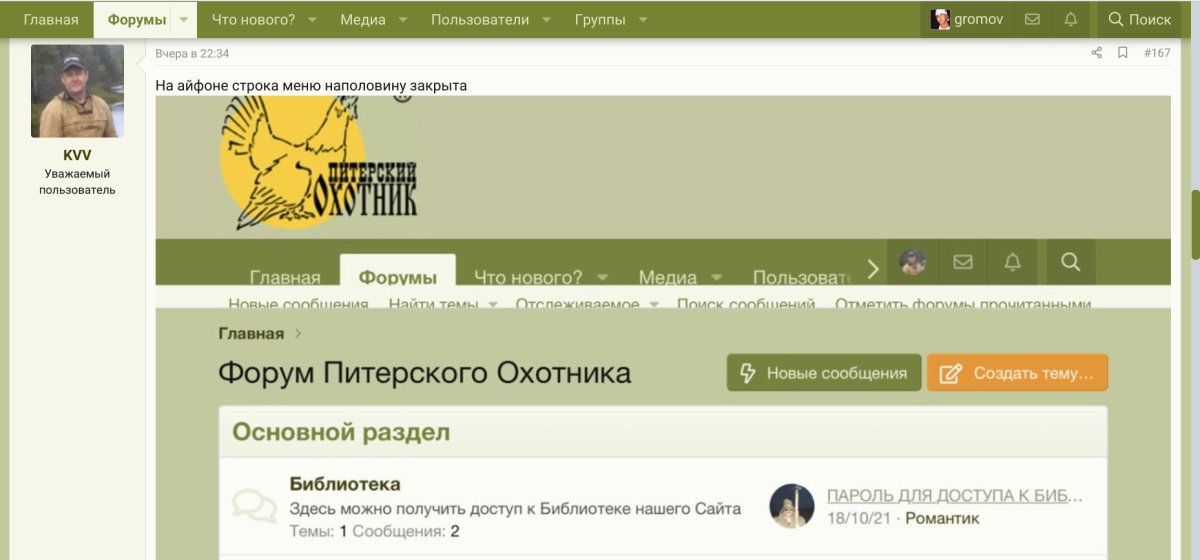Image resolution: width=1200 pixels, height=560 pixels.
Task: Expand the Группы dropdown arrow
Action: click(643, 20)
